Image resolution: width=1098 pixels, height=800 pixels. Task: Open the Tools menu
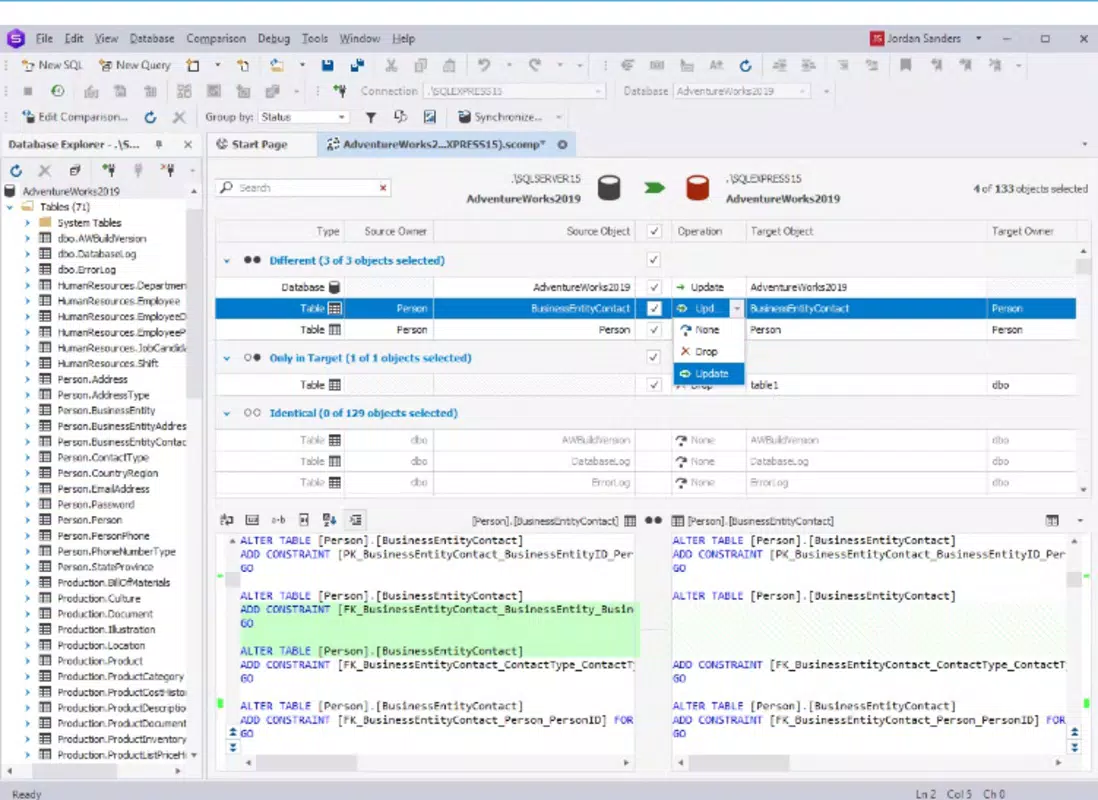click(314, 39)
